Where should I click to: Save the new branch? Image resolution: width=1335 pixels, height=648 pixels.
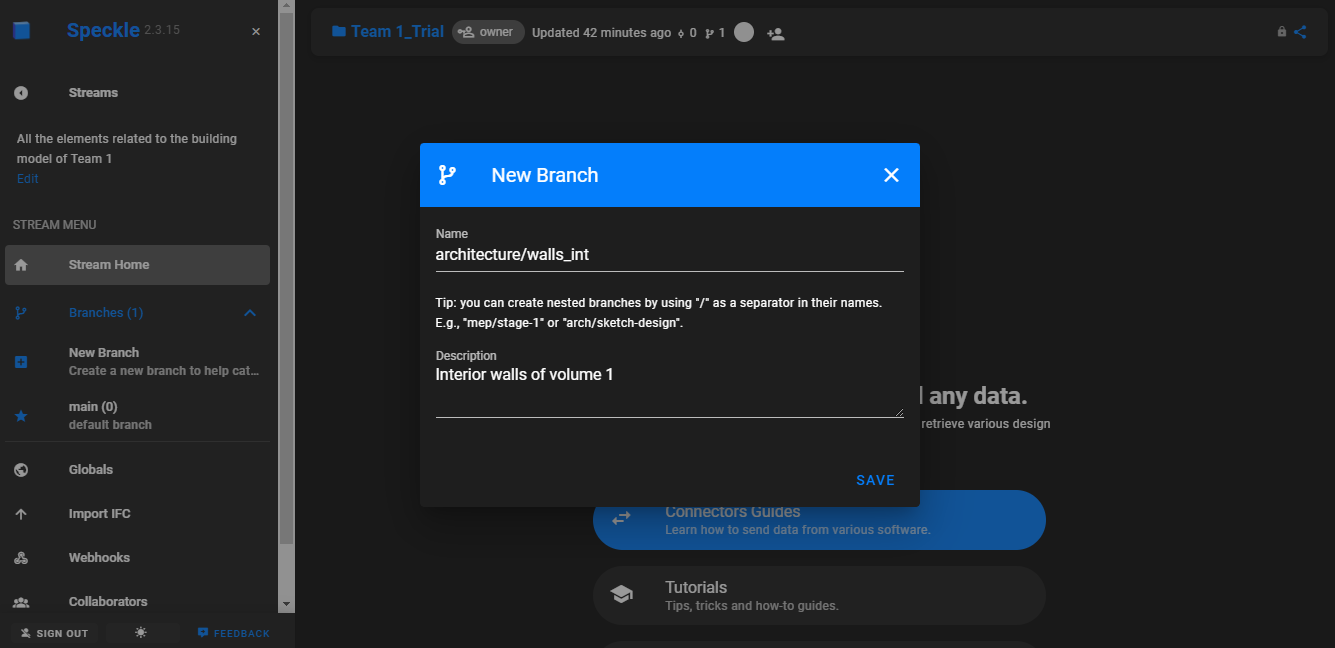(875, 480)
